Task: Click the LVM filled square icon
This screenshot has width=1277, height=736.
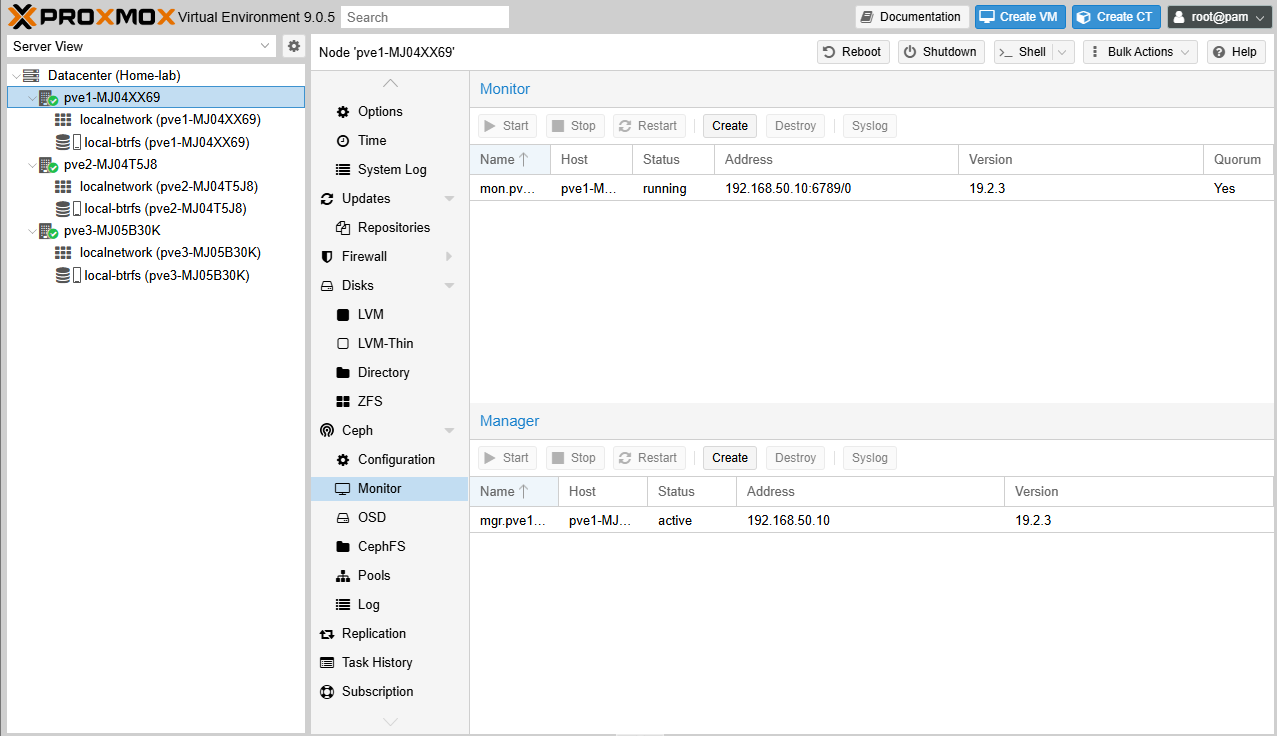Action: coord(343,315)
